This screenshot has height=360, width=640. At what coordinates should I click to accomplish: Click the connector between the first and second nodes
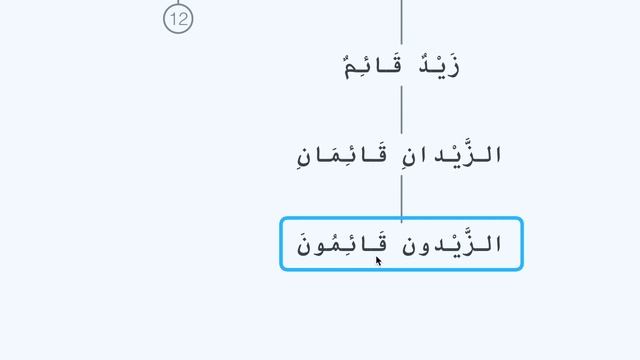[x=402, y=110]
